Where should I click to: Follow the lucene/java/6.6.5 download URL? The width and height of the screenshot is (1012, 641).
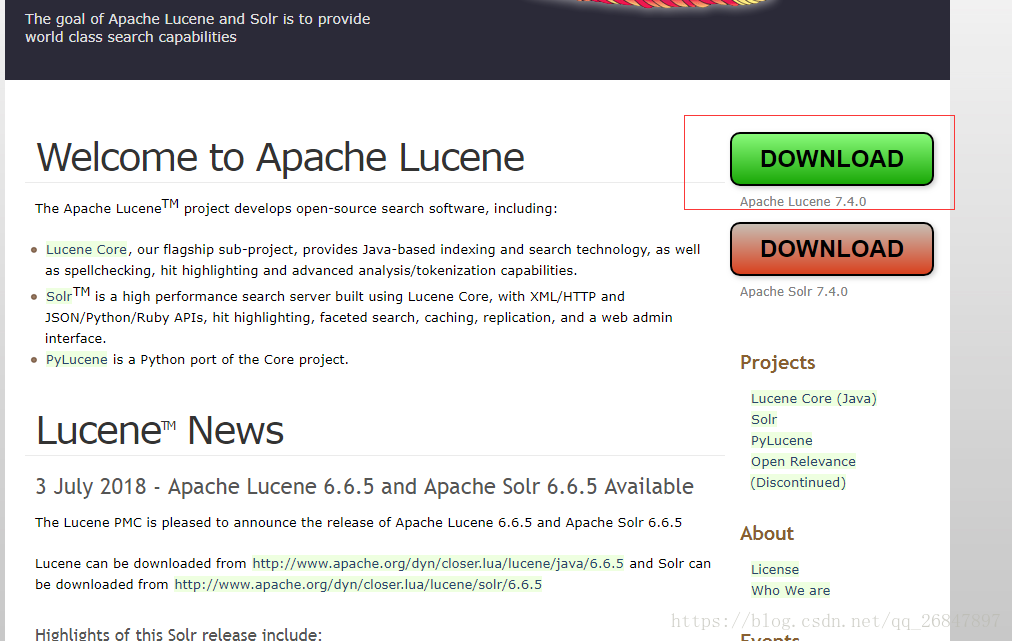[x=438, y=564]
